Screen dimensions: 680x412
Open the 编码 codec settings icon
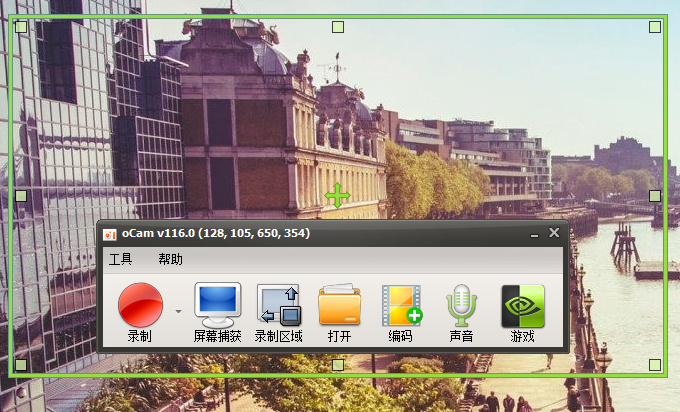click(x=400, y=312)
